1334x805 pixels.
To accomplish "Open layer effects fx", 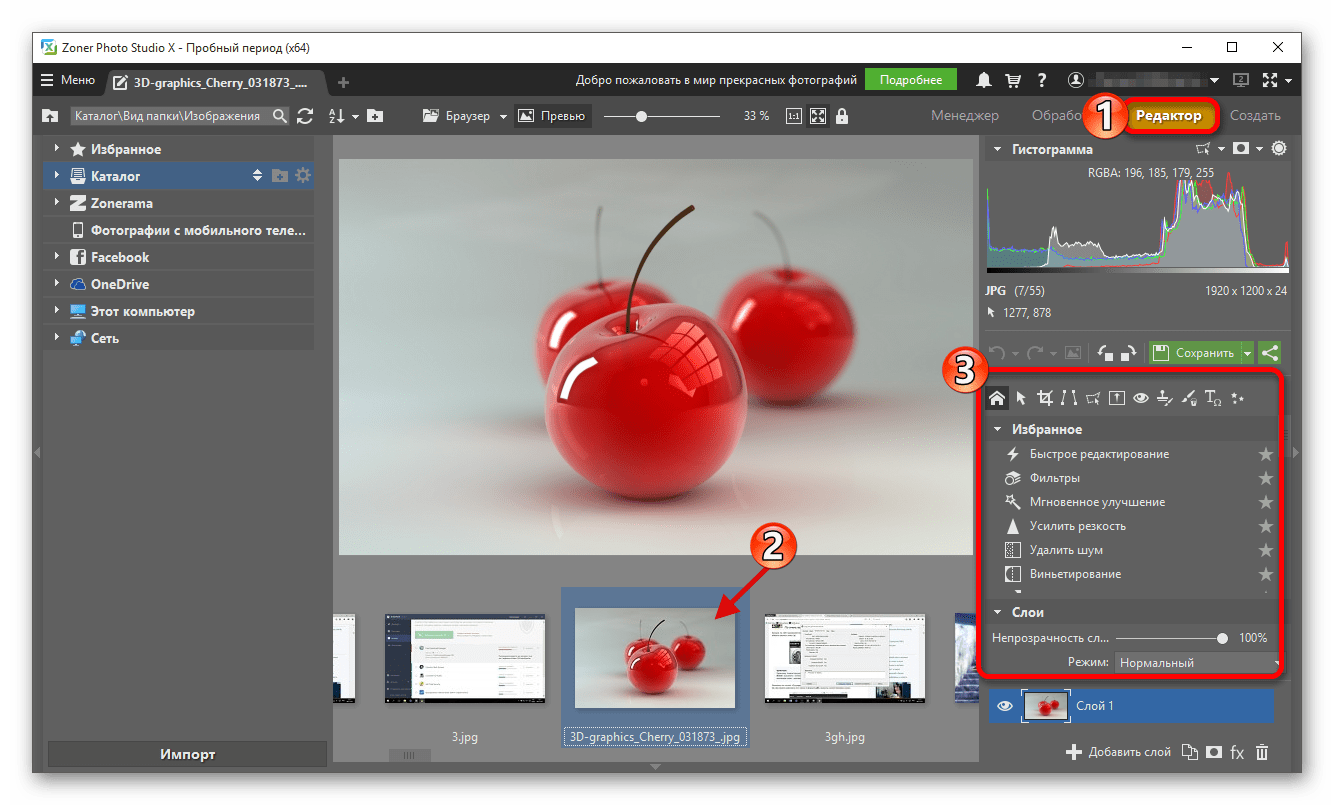I will point(1238,752).
